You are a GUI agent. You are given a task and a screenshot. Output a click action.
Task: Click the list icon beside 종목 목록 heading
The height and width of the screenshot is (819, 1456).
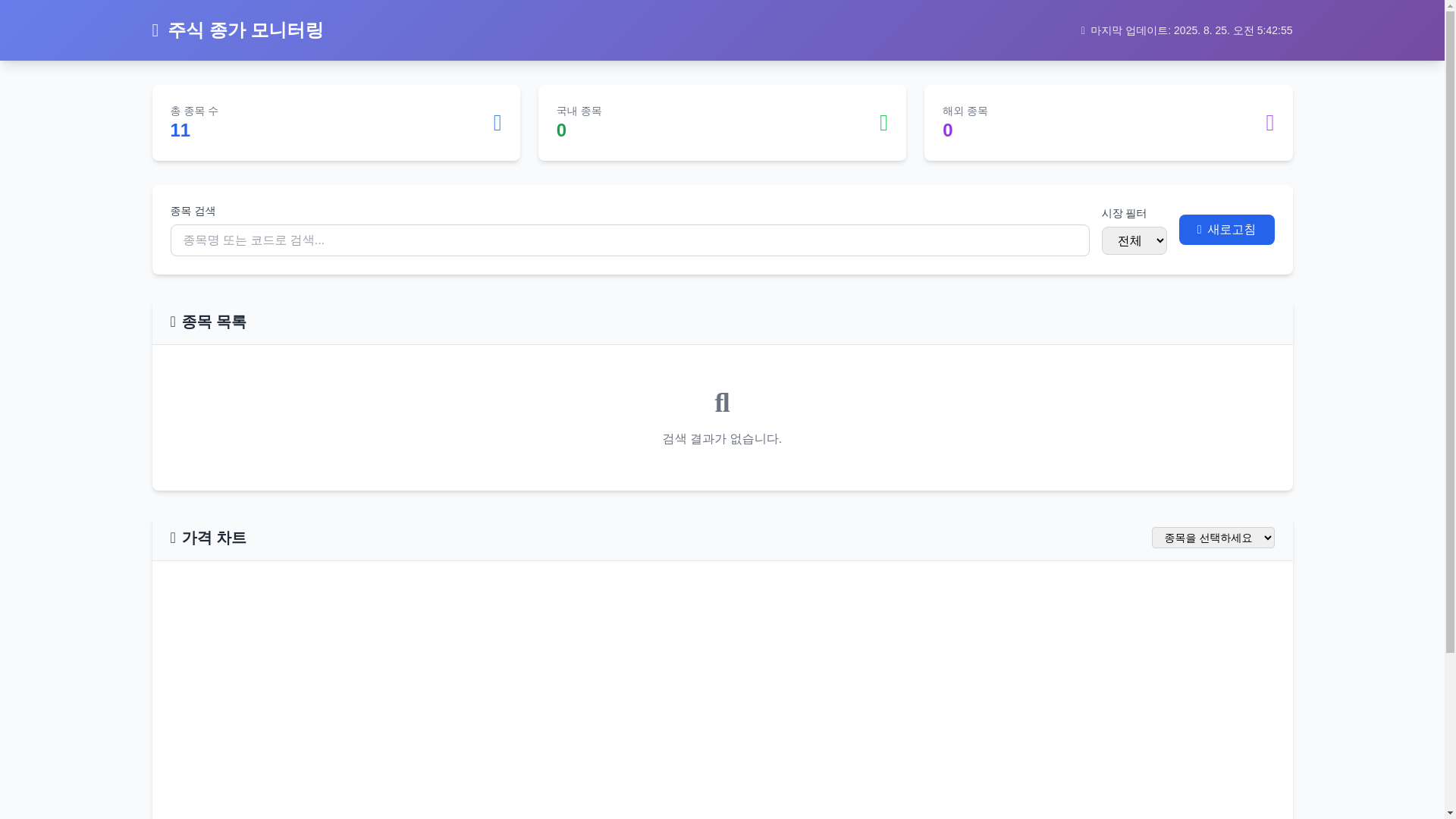click(x=173, y=322)
